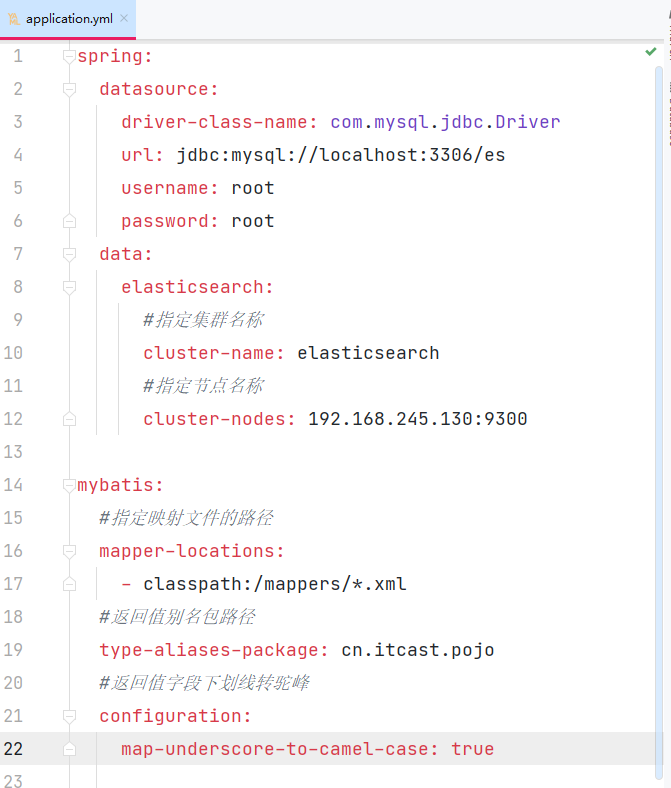The width and height of the screenshot is (671, 788).
Task: Click the elasticsearch cluster name value
Action: click(x=368, y=353)
